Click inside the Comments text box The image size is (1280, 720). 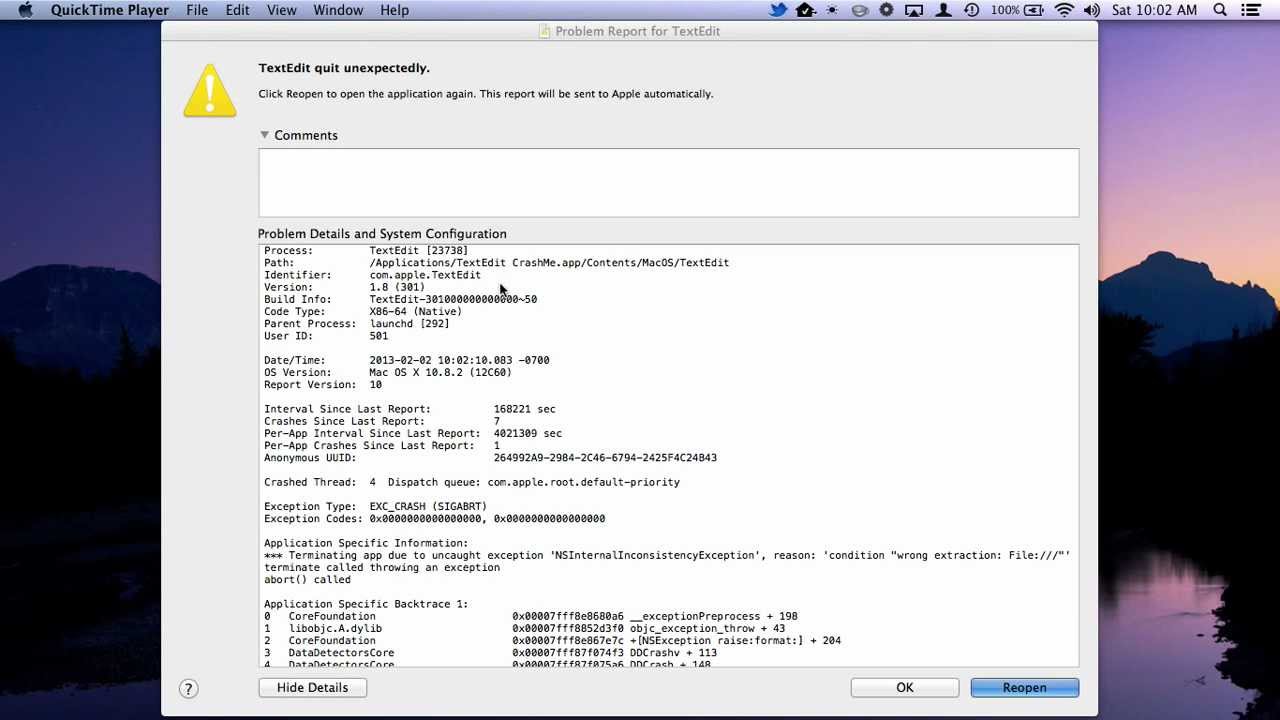pyautogui.click(x=669, y=182)
